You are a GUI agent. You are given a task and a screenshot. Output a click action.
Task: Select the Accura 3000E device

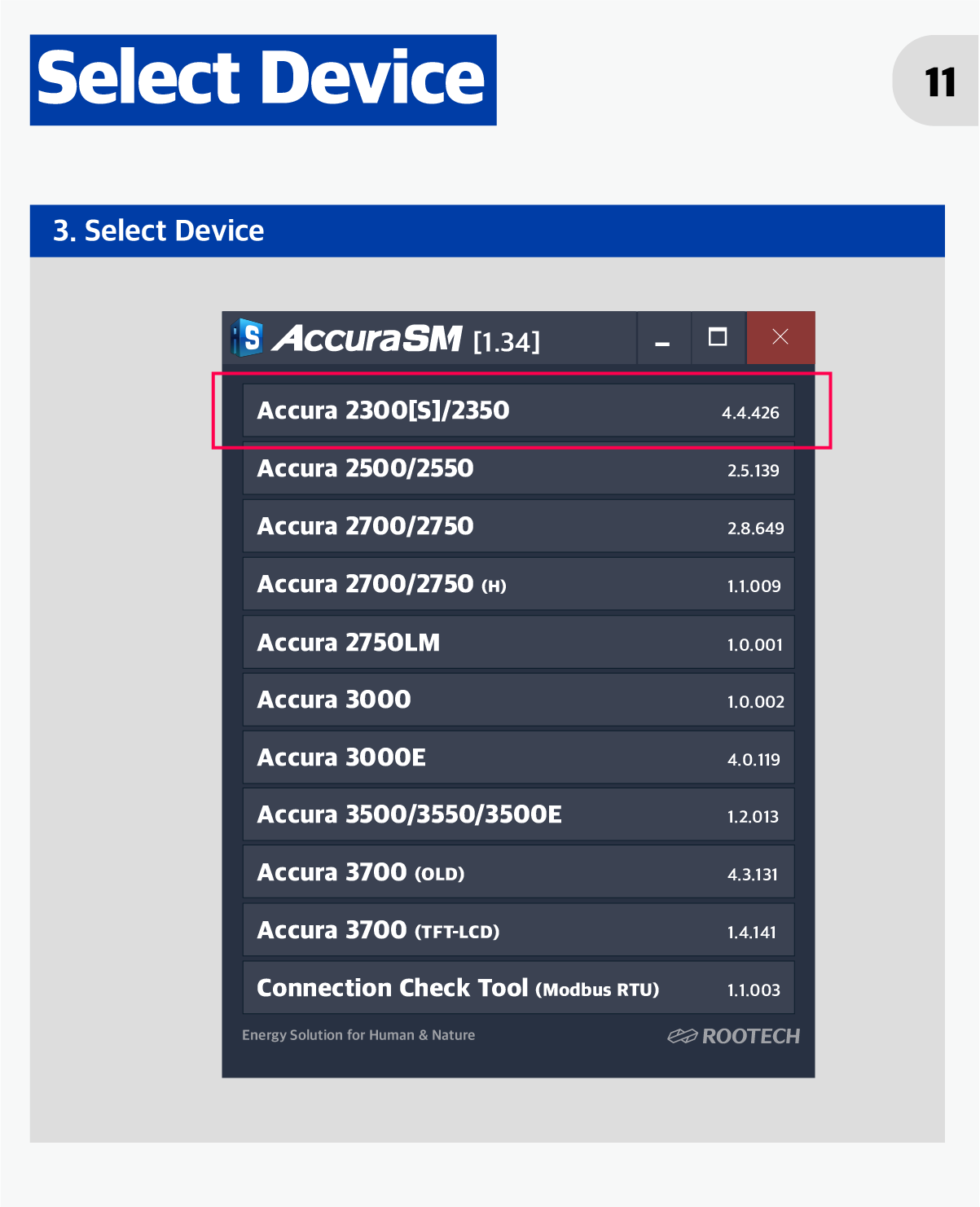(518, 758)
